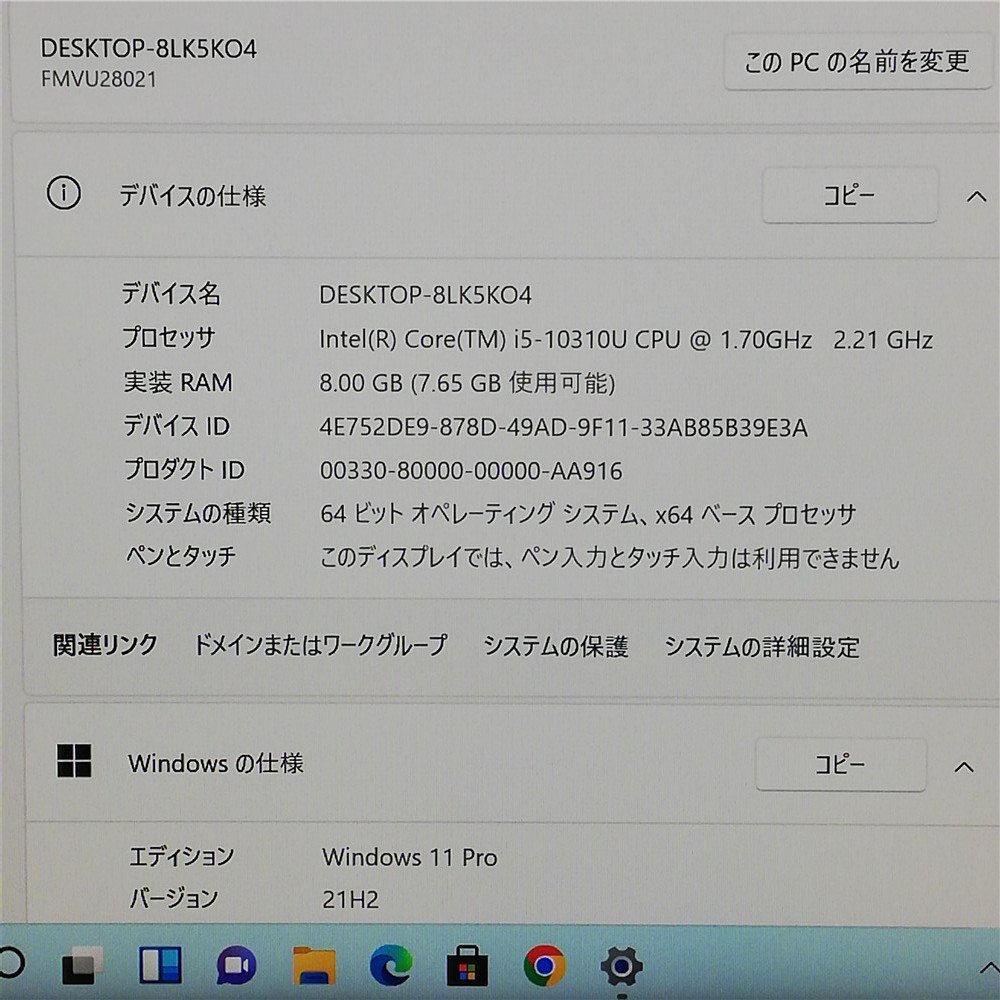This screenshot has height=1000, width=1000.
Task: Click the ペンとタッチ label
Action: (181, 555)
